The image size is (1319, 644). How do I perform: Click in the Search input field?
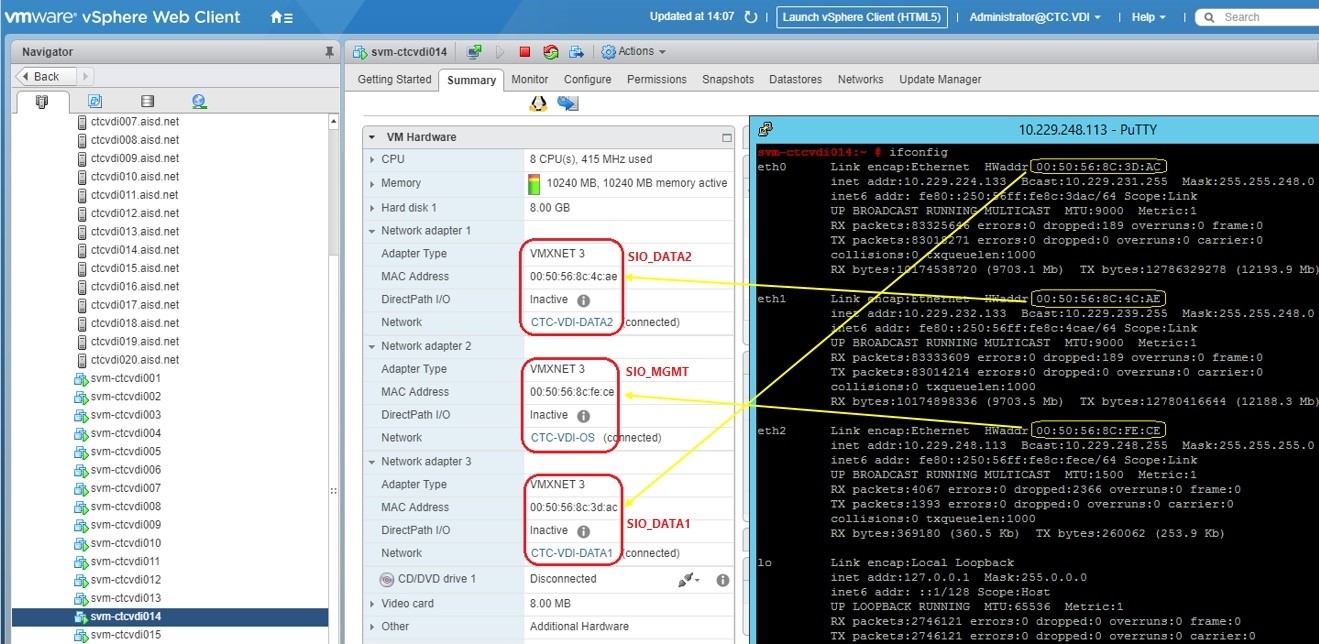(x=1260, y=17)
